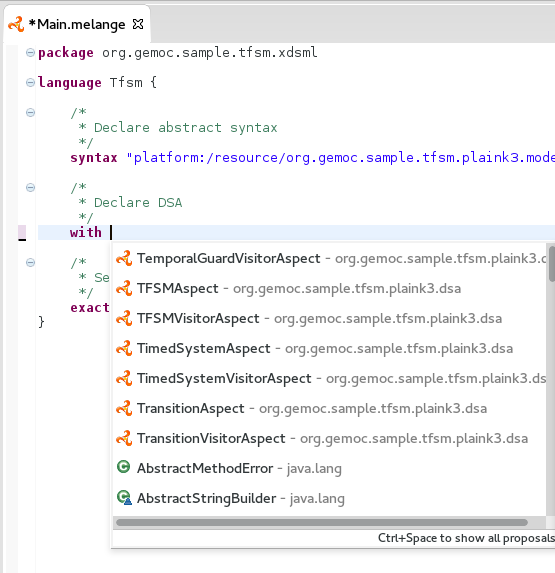
Task: Click the vertical scrollbar thumb of the proposals list
Action: (552, 264)
